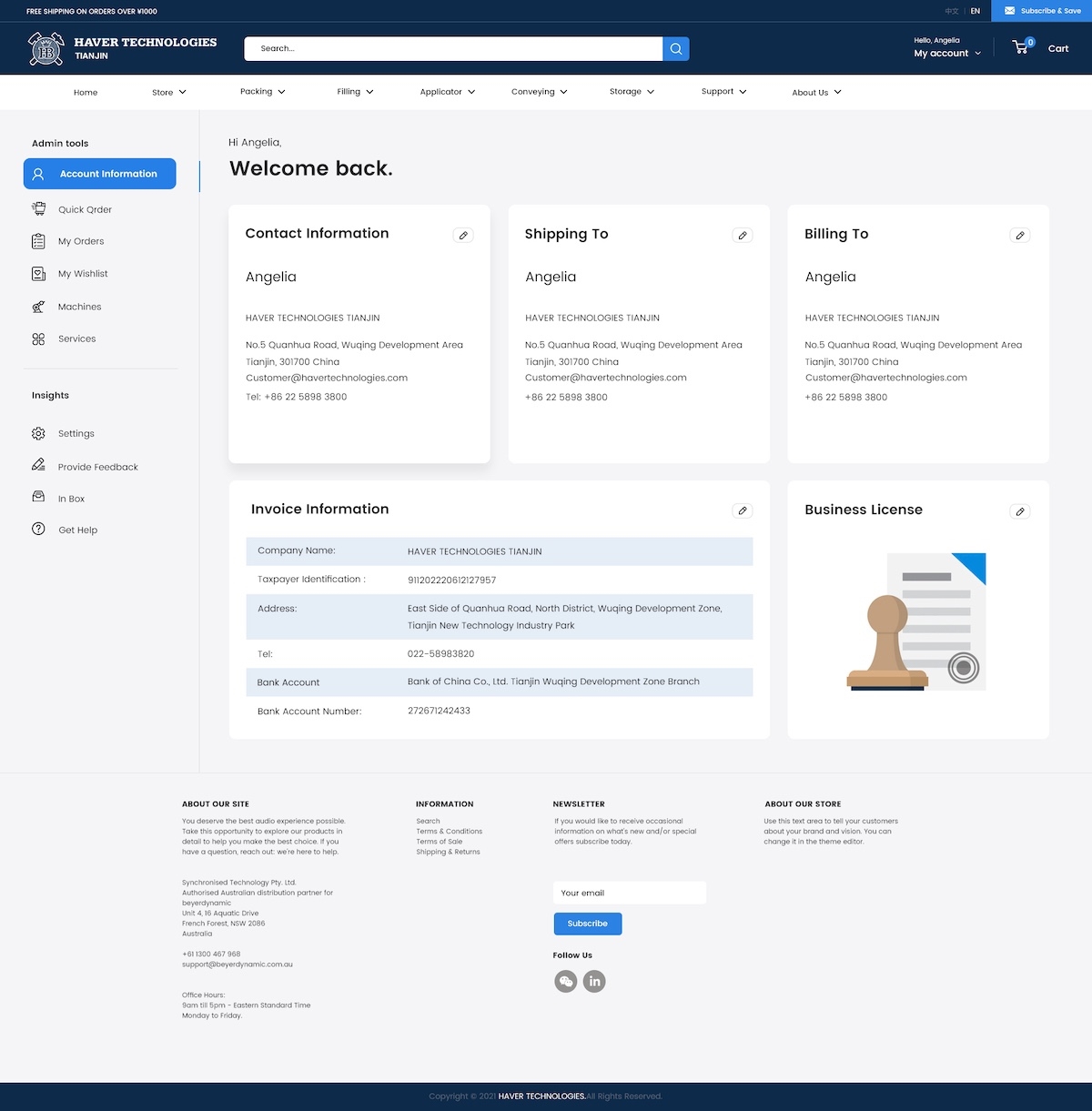Expand the Packing menu
The image size is (1092, 1111).
pos(262,92)
